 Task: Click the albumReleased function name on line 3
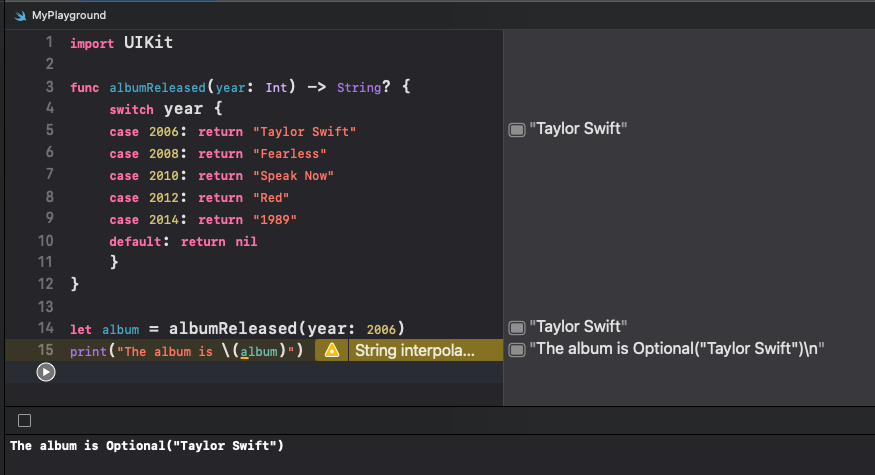pyautogui.click(x=157, y=88)
